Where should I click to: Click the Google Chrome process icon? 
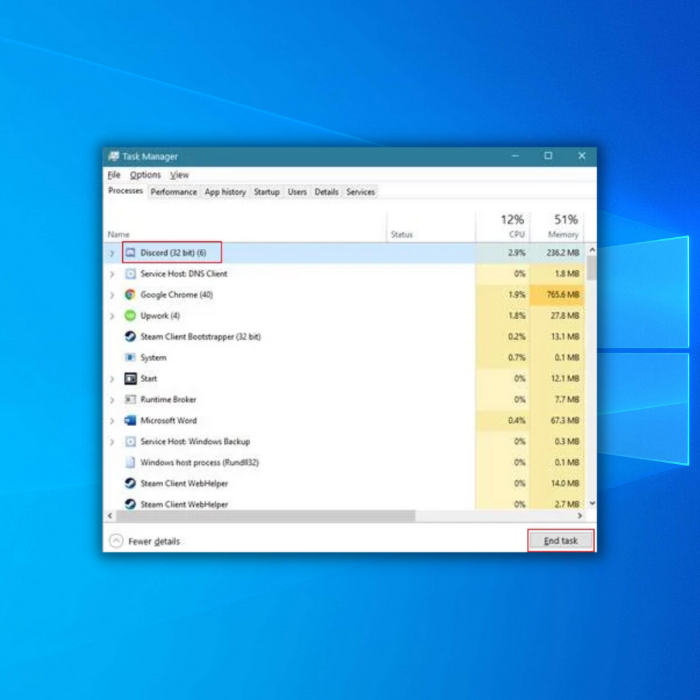point(130,295)
